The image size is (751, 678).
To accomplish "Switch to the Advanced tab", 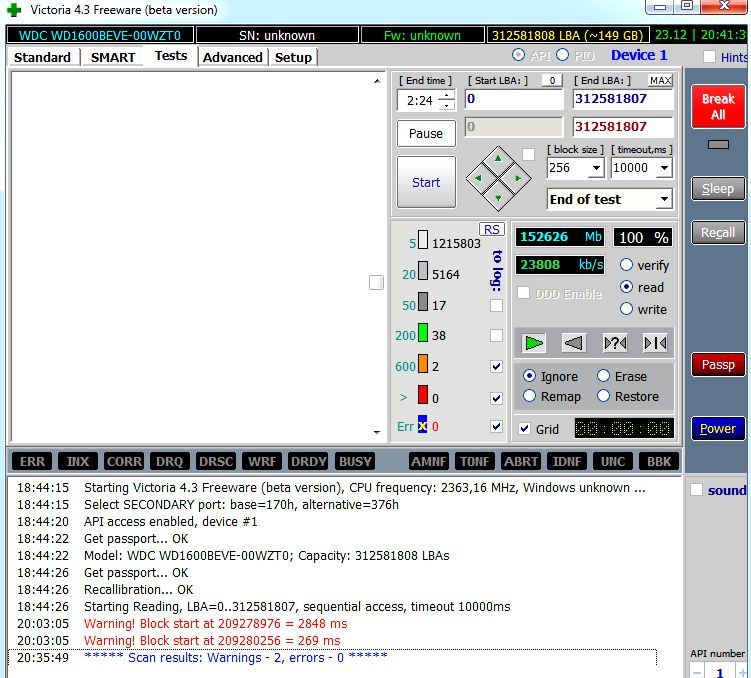I will (x=233, y=57).
